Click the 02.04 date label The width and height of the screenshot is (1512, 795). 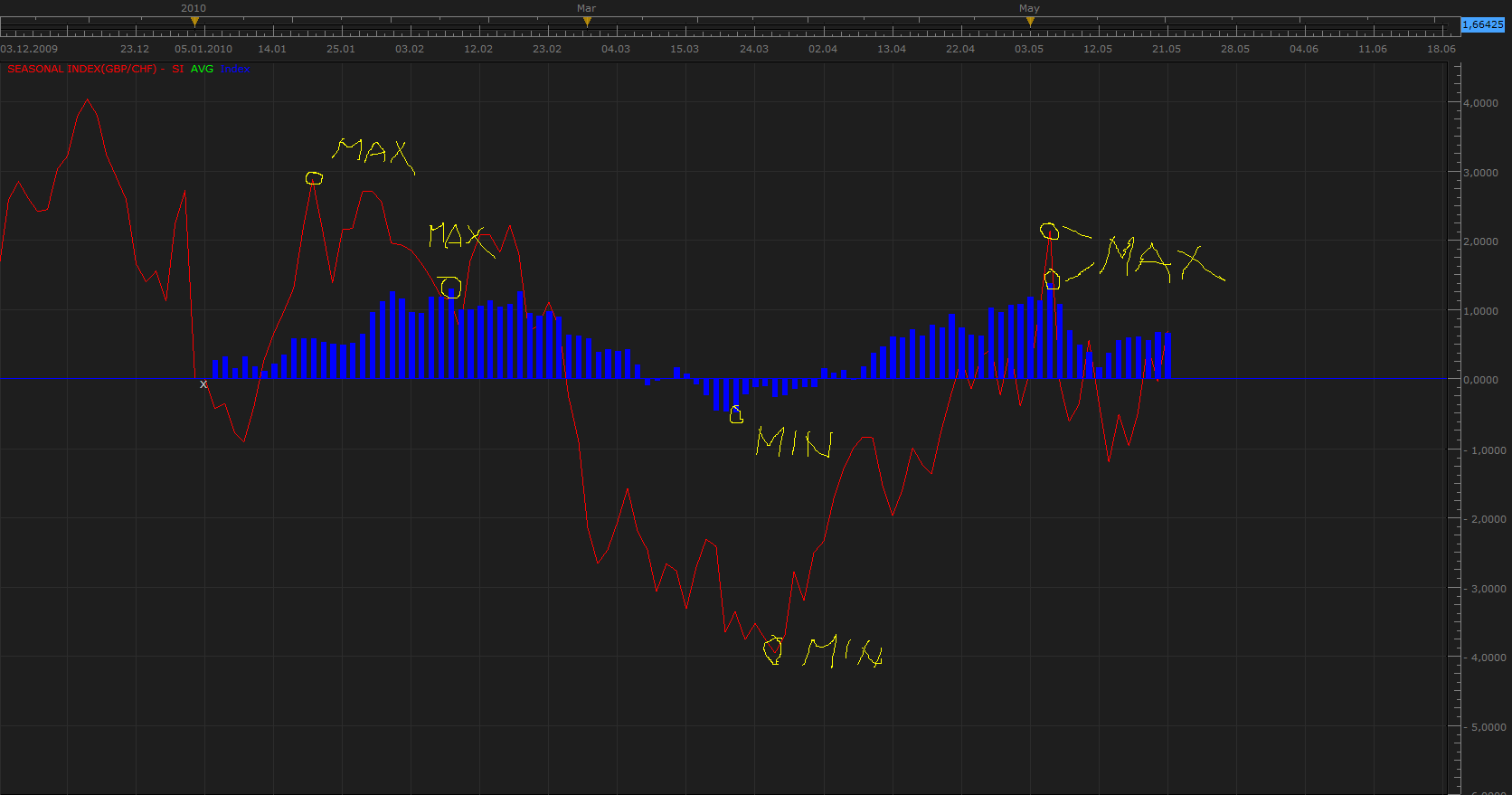[x=823, y=49]
